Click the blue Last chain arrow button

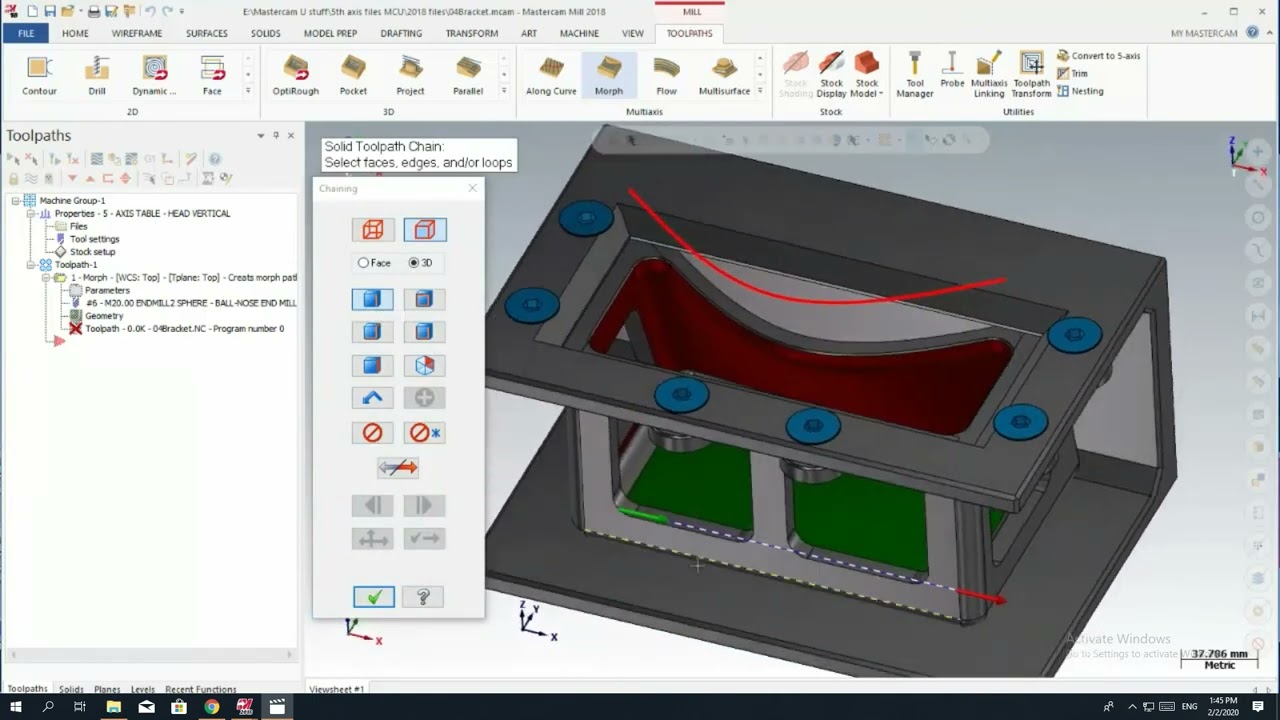pos(373,398)
